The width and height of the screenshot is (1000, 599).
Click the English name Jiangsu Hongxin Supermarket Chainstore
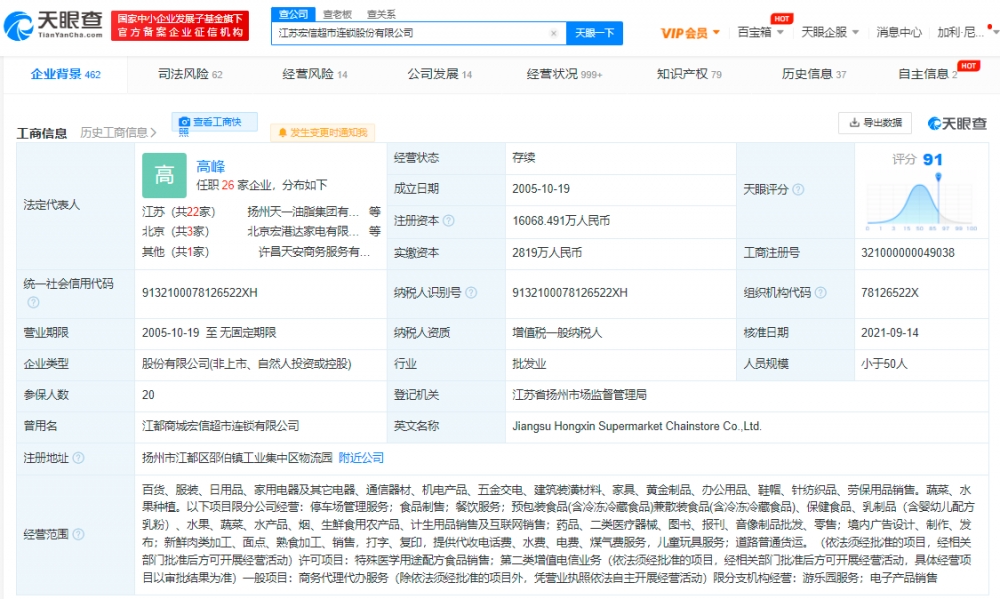pyautogui.click(x=636, y=426)
